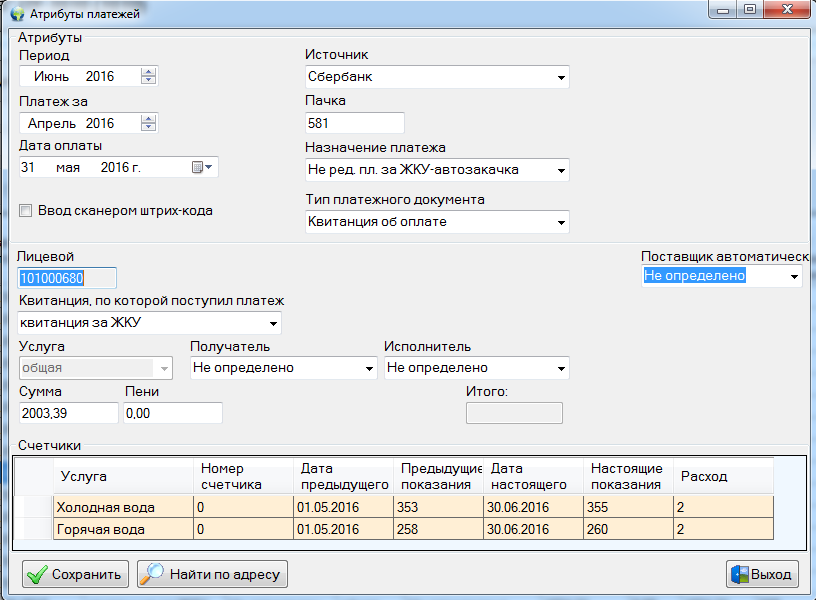
Task: Select the Холодная вода row in the meters table
Action: pos(122,506)
